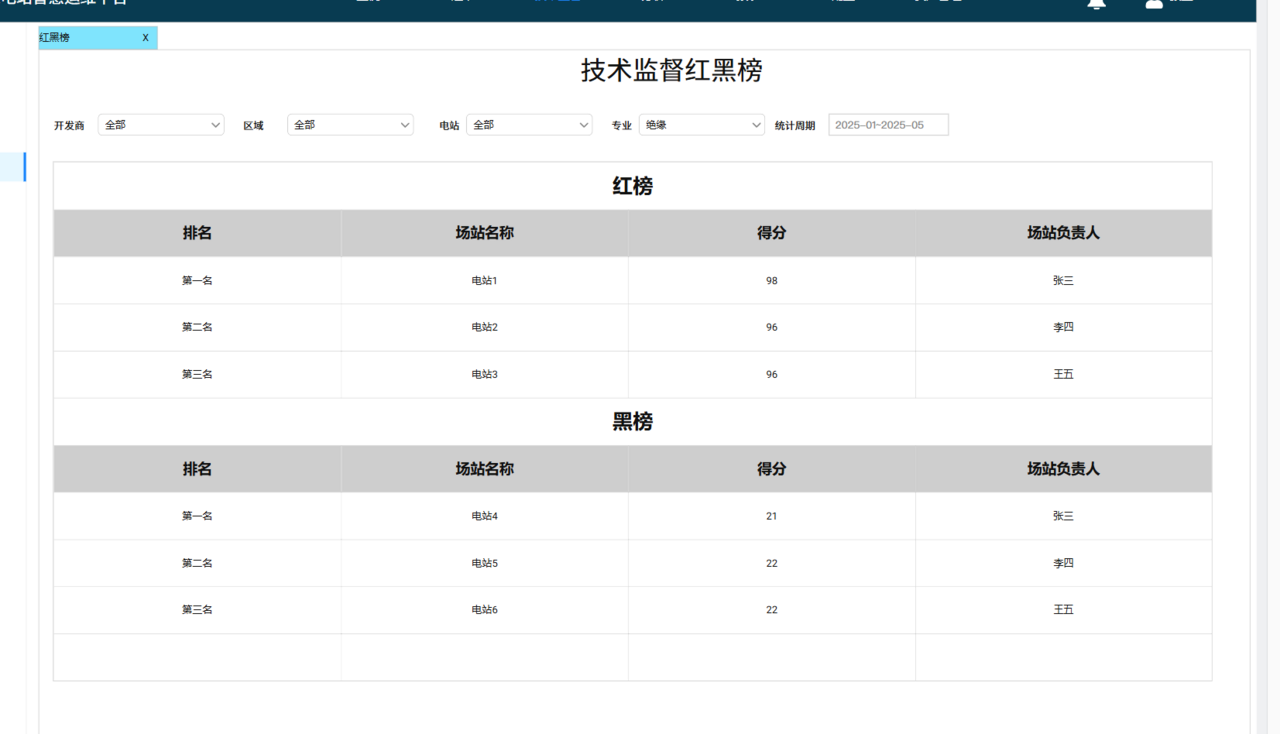Click the 22 score in the 电站6 row
The image size is (1280, 734).
pos(772,610)
